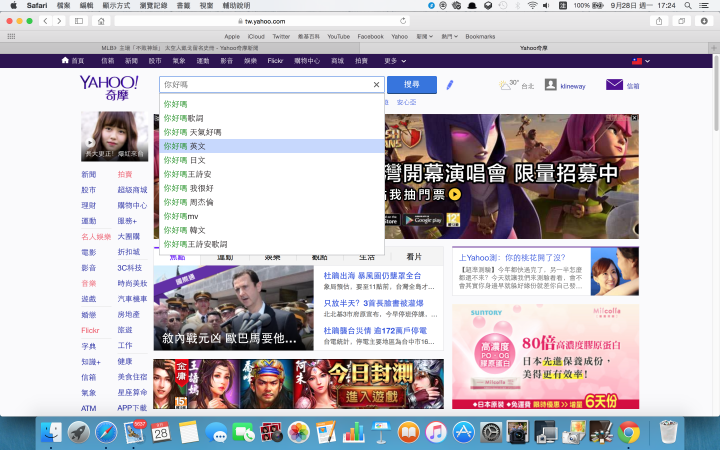Reload the tw.yahoo.com page

pyautogui.click(x=403, y=21)
